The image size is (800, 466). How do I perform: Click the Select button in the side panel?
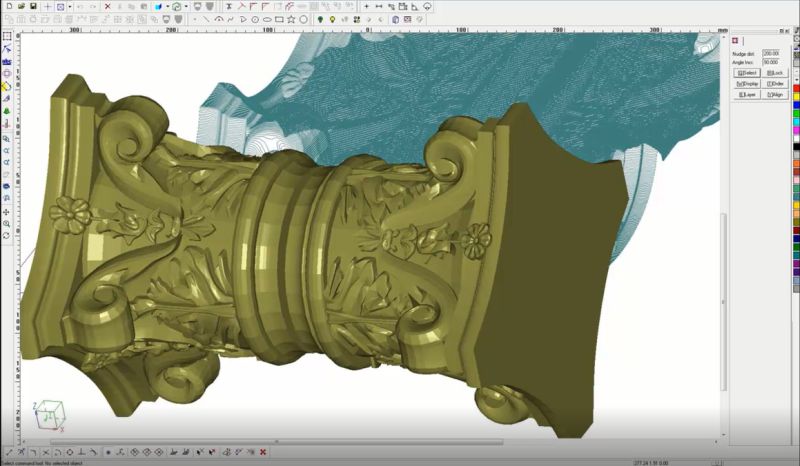tap(747, 73)
